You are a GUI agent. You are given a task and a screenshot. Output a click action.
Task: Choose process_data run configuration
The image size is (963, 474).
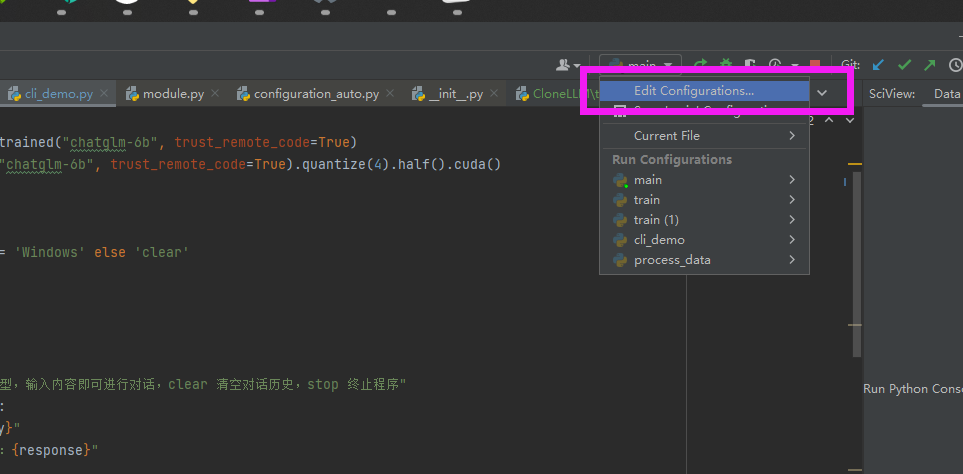tap(704, 260)
